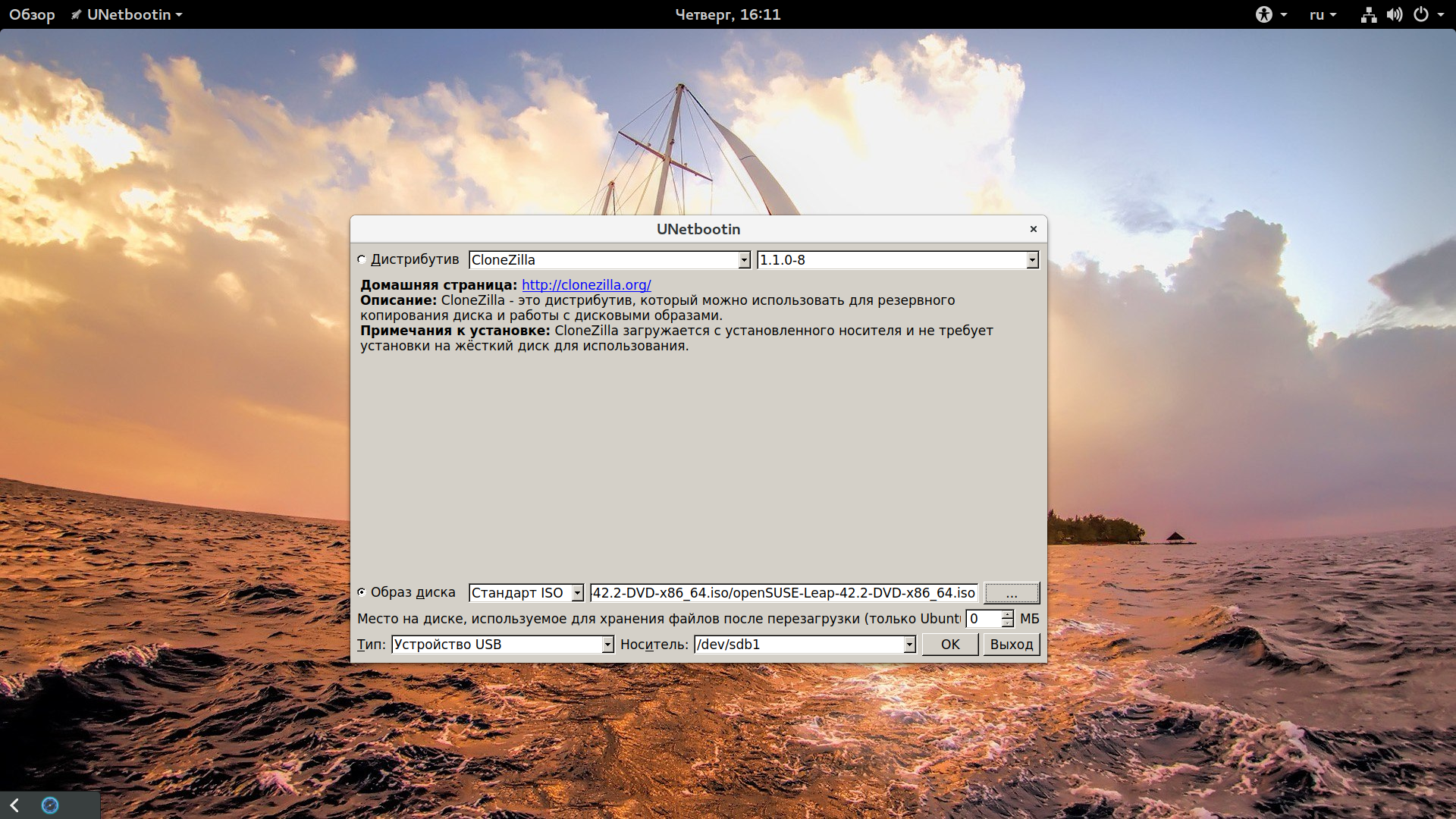1456x819 pixels.
Task: Open the /dev/sdb1 drive dropdown
Action: point(805,645)
